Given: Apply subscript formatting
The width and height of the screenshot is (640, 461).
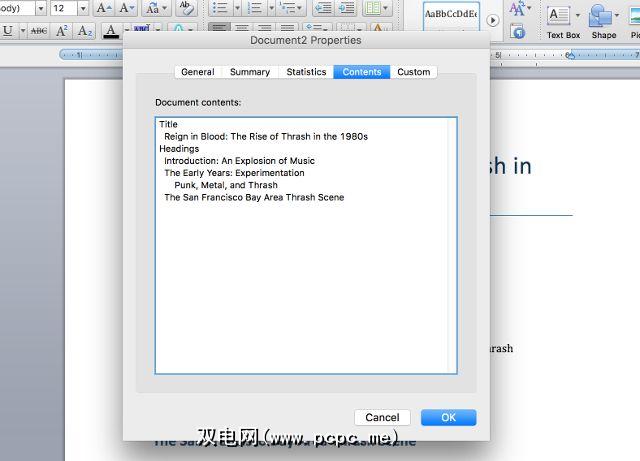Looking at the screenshot, I should click(x=85, y=31).
